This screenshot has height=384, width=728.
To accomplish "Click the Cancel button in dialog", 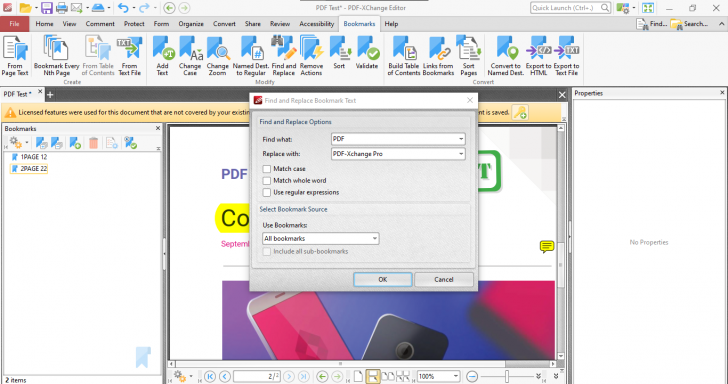I will 443,280.
